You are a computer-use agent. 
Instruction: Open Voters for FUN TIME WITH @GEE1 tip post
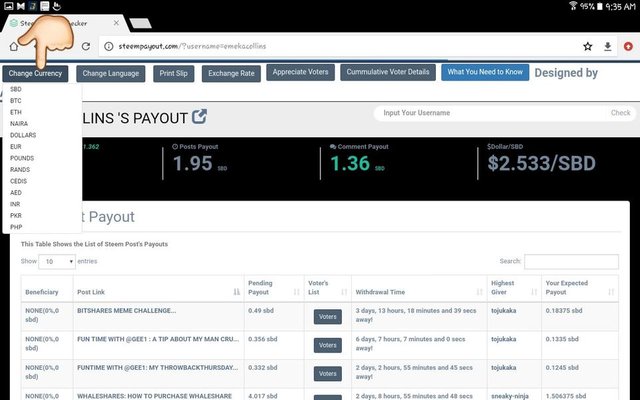pos(328,345)
